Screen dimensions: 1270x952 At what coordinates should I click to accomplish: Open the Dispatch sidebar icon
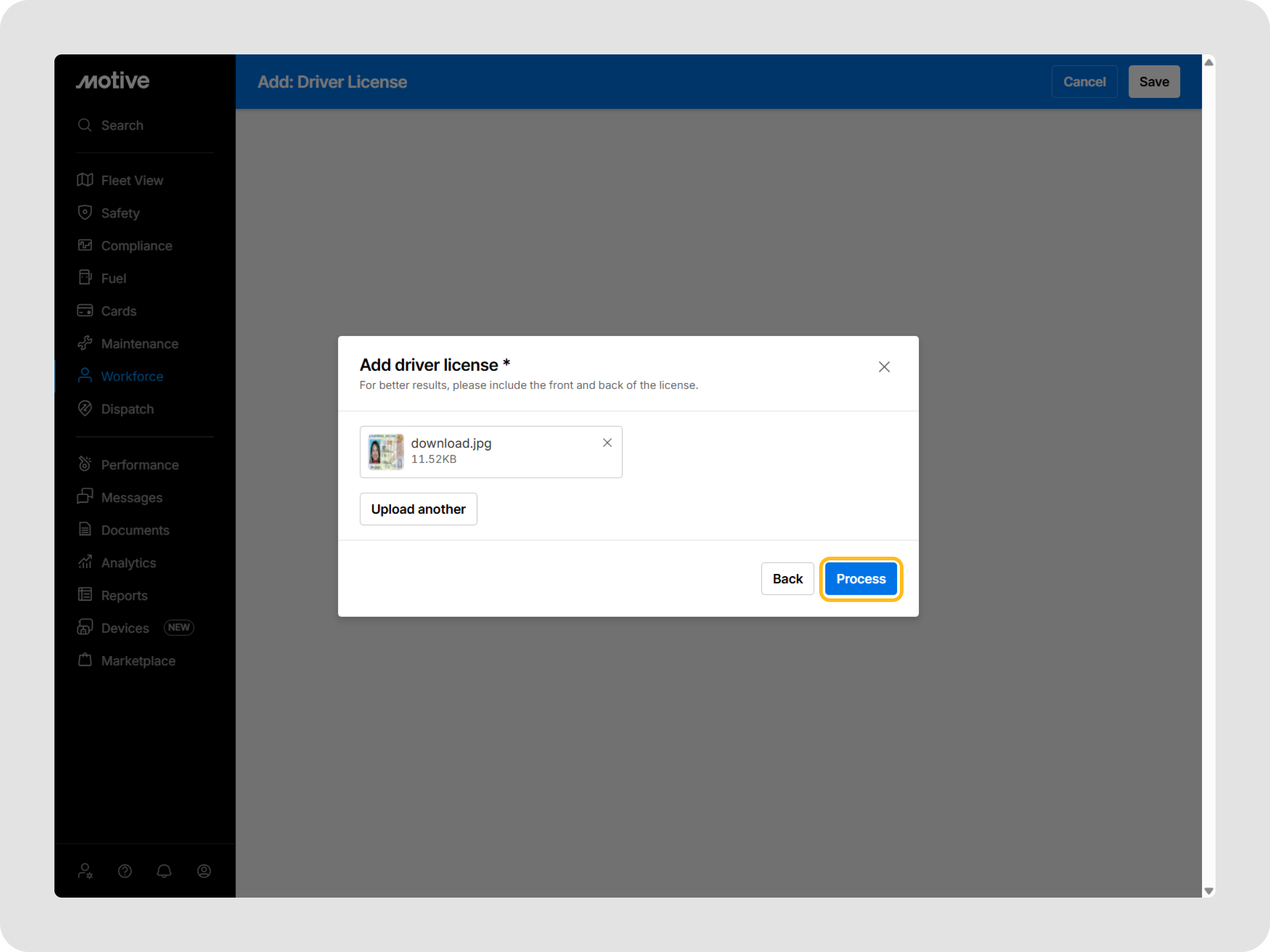point(85,408)
